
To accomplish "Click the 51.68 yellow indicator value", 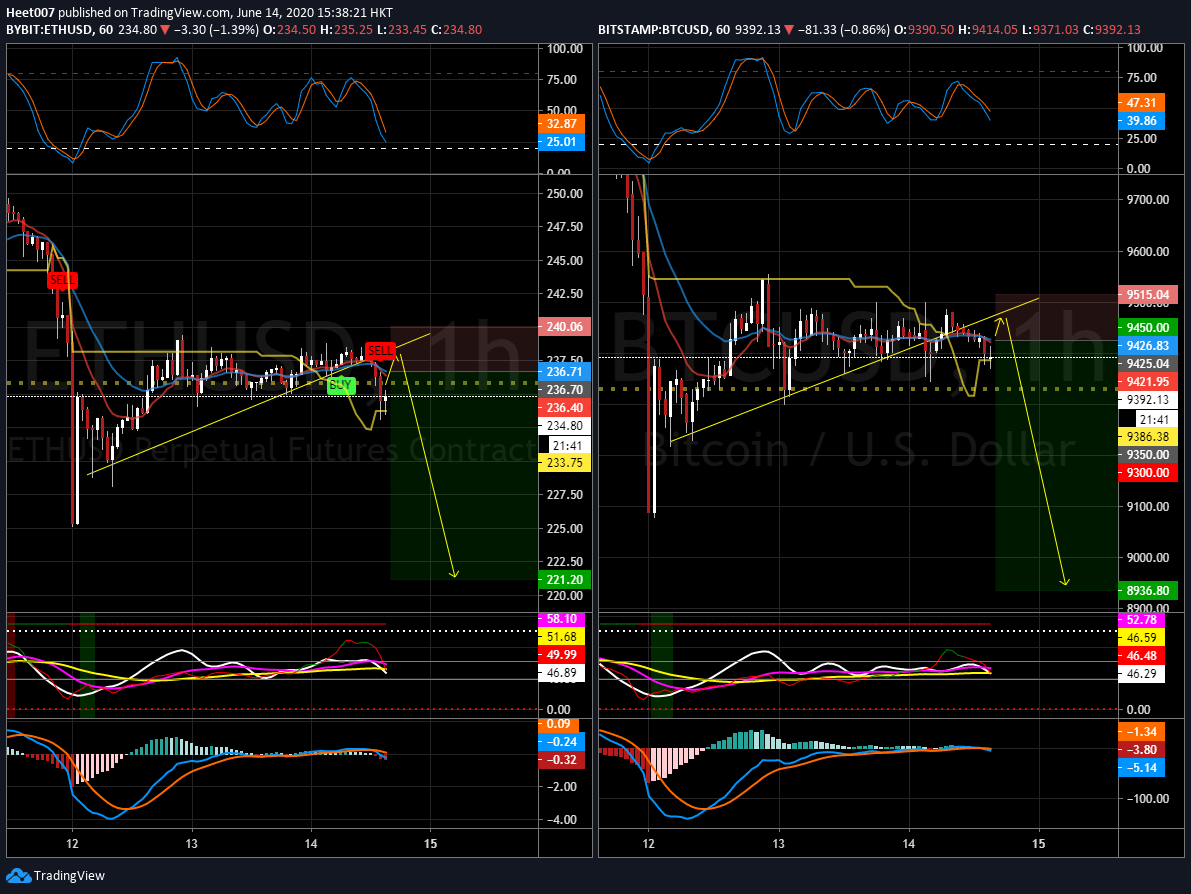I will pos(561,637).
